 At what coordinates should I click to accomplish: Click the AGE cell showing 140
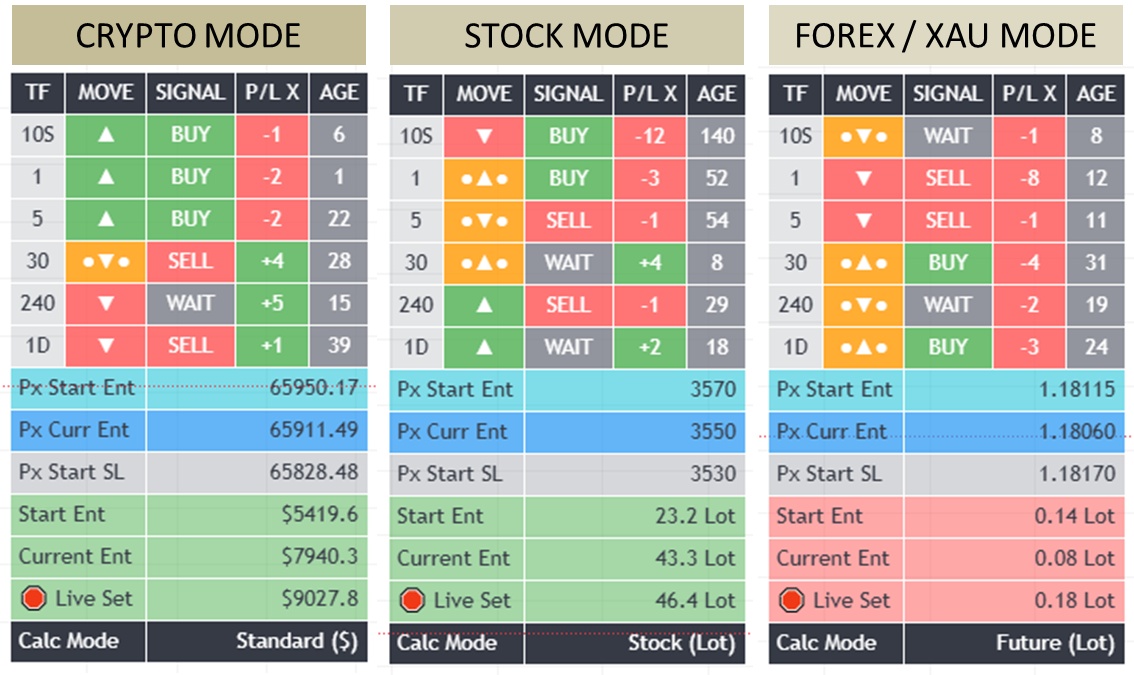pyautogui.click(x=716, y=136)
